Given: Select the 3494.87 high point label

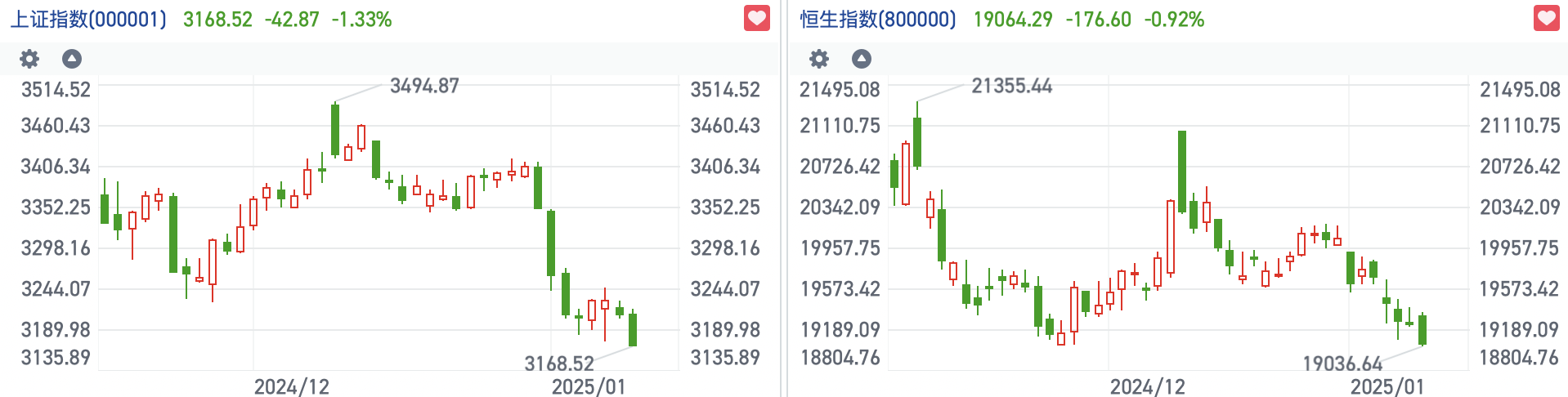Looking at the screenshot, I should tap(424, 86).
